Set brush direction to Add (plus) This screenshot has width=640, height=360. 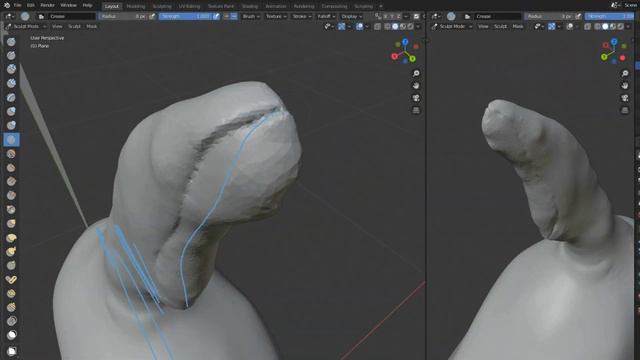pos(226,16)
